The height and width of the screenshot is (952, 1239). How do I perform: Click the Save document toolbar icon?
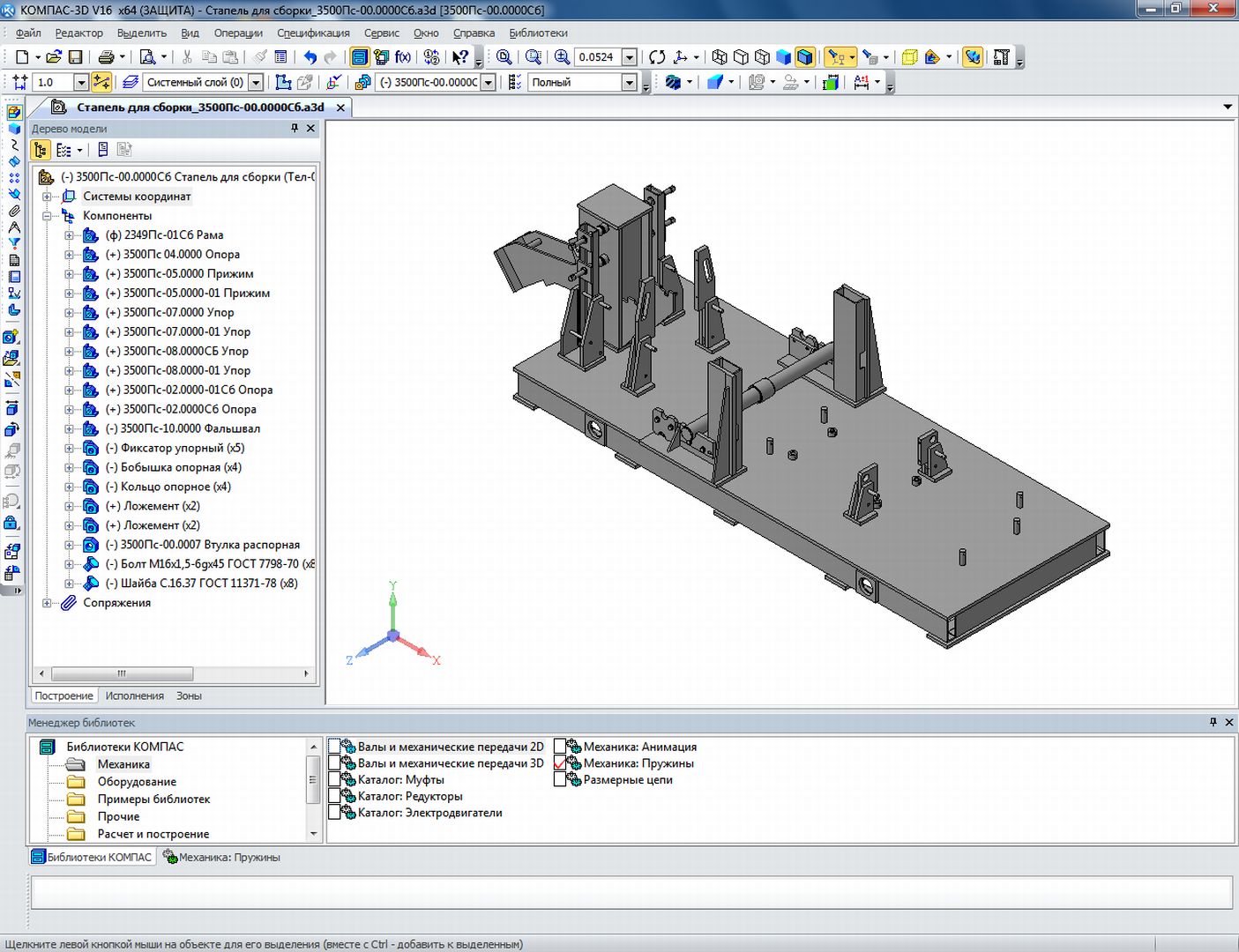coord(76,57)
